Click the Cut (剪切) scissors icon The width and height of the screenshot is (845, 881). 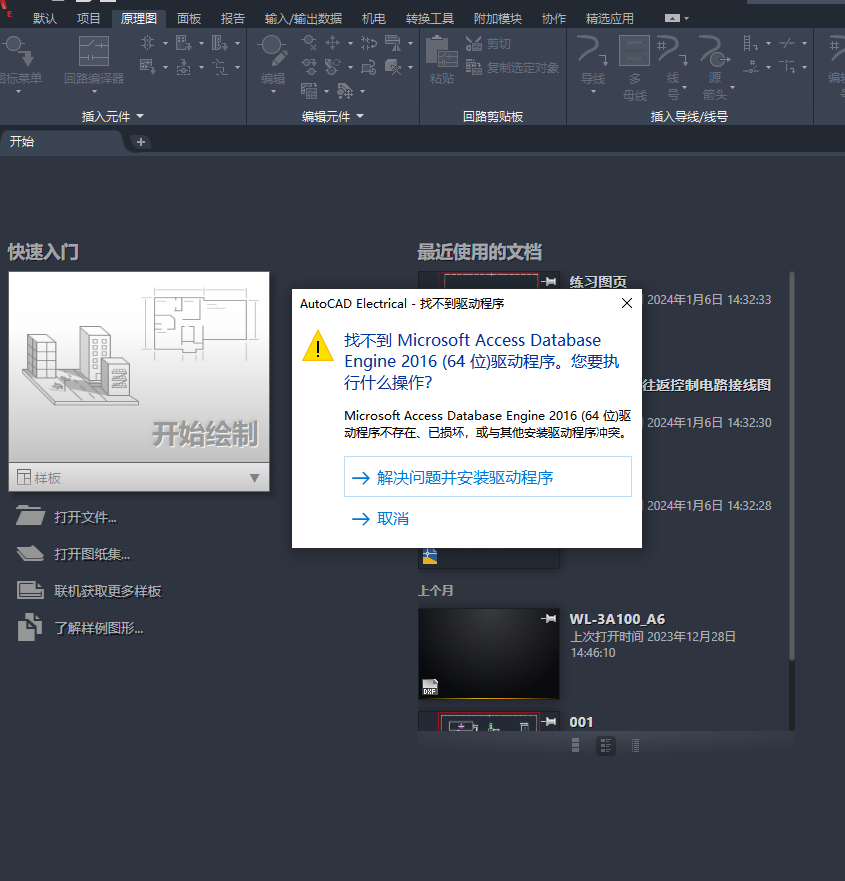[474, 44]
